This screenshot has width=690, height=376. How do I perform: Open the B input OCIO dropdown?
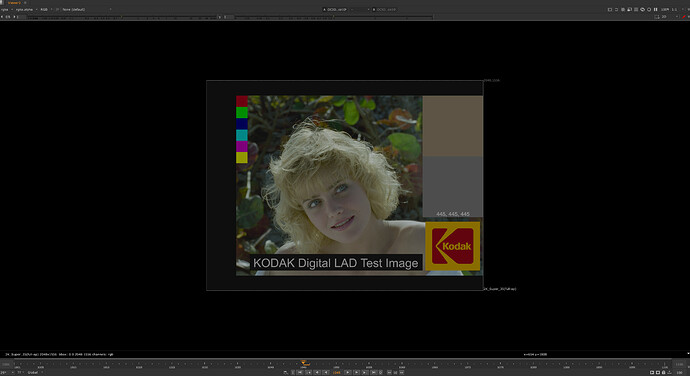[x=385, y=9]
